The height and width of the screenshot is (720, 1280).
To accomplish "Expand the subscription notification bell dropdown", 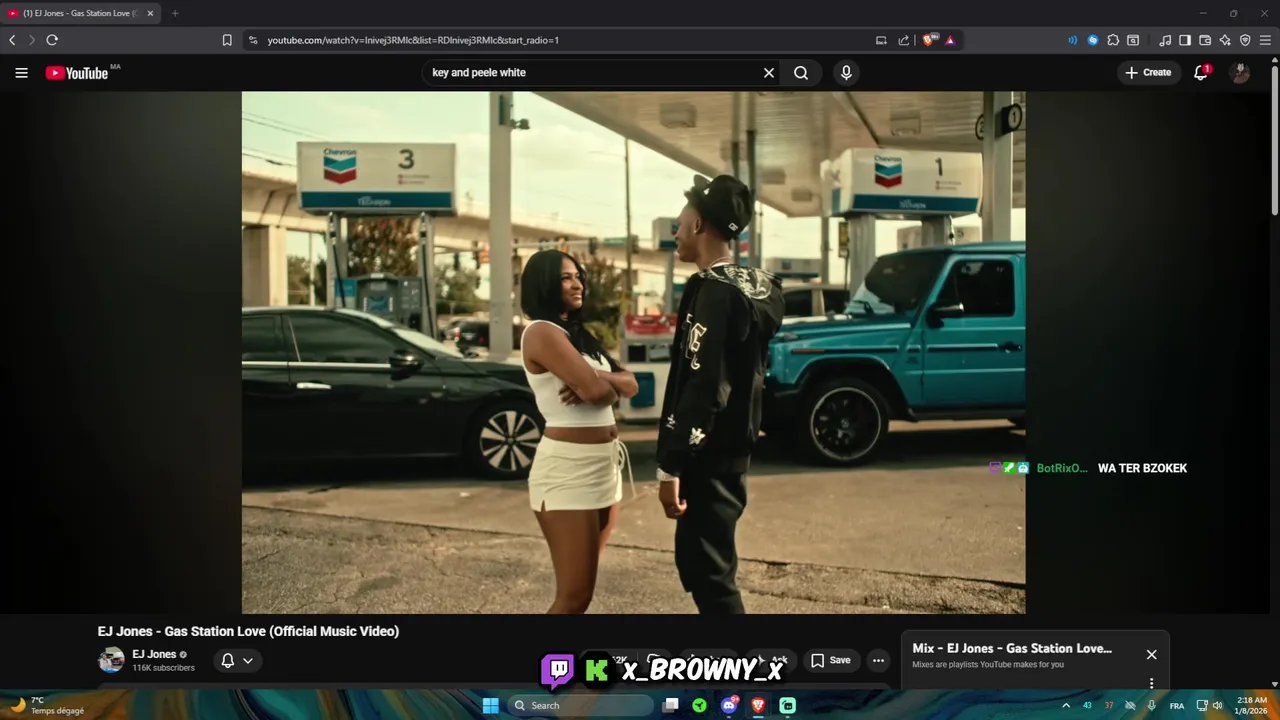I will point(237,660).
